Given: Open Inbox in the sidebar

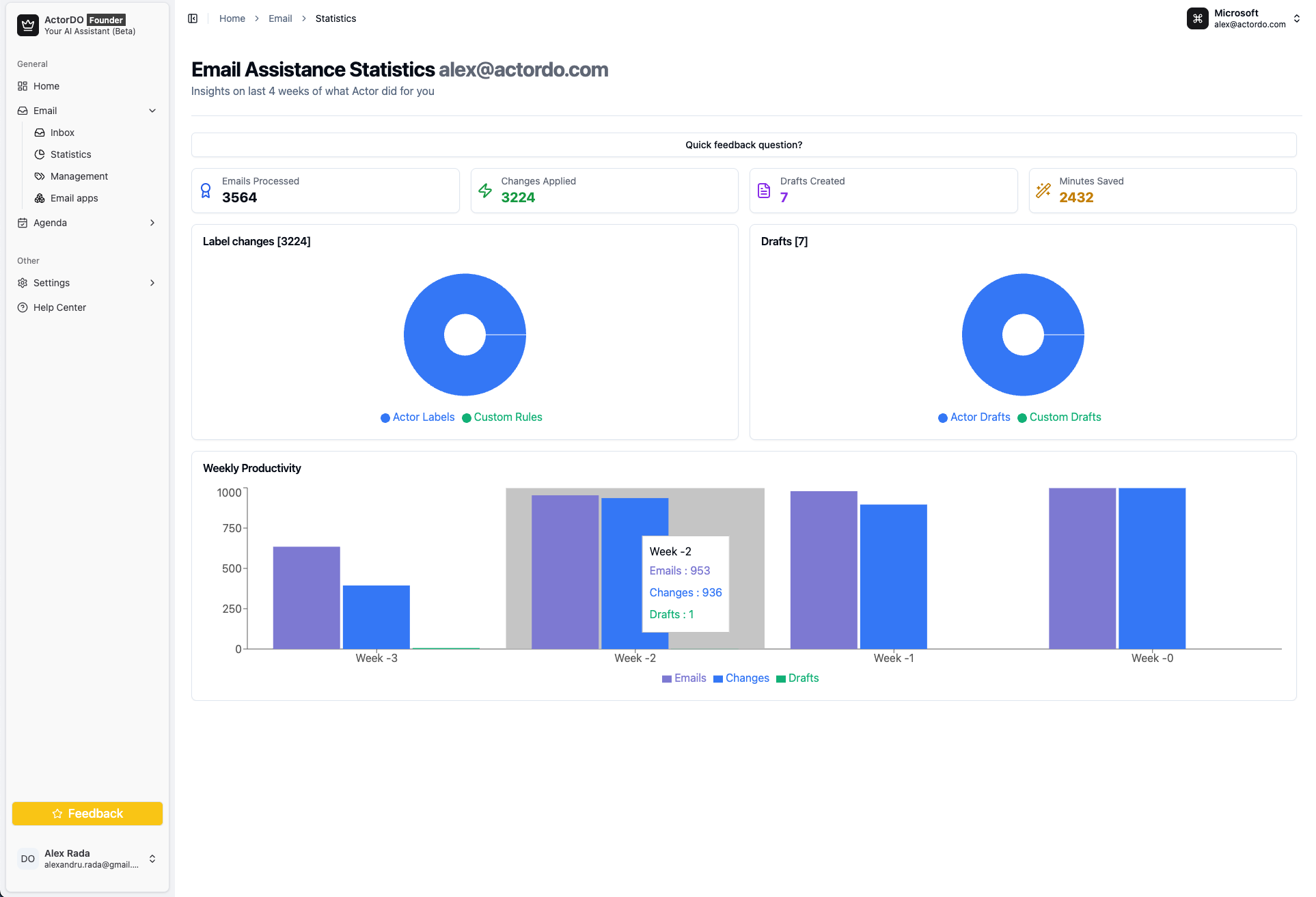Looking at the screenshot, I should click(x=62, y=133).
